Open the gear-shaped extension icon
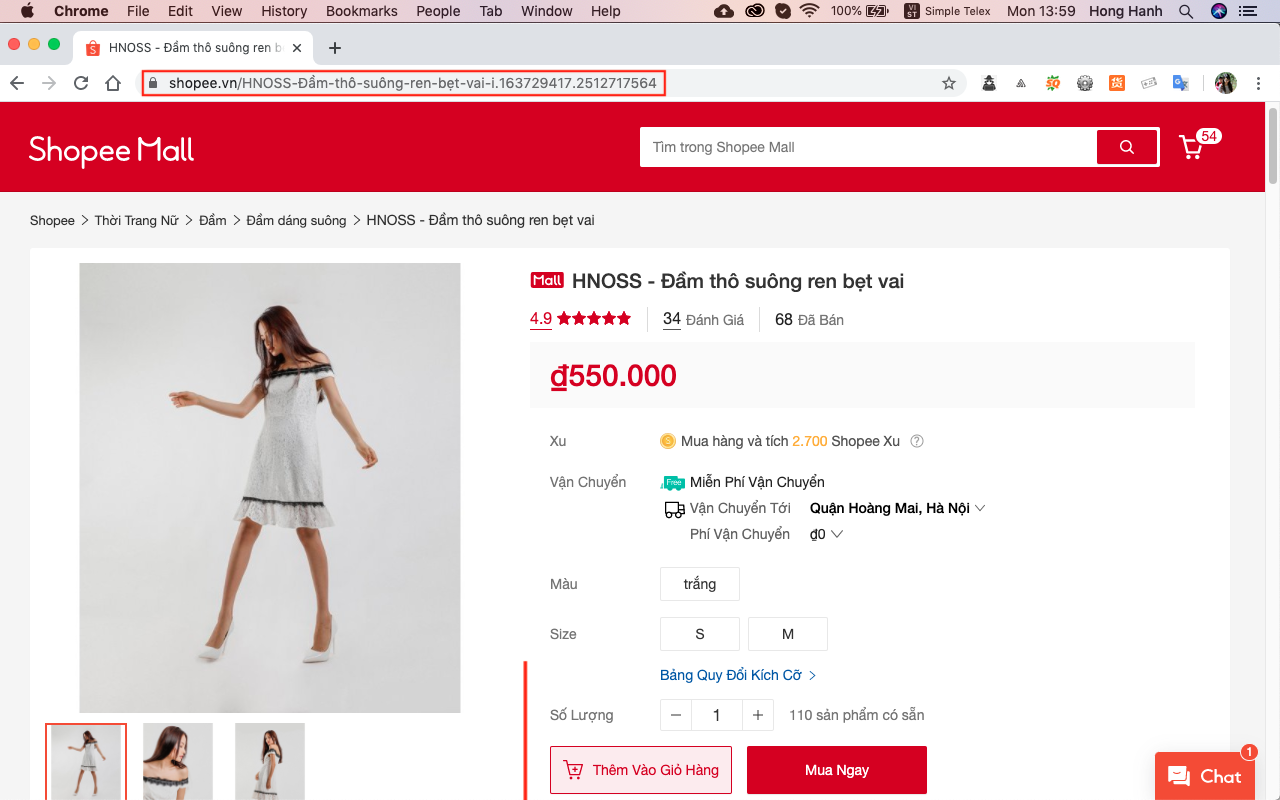The height and width of the screenshot is (800, 1280). pyautogui.click(x=1085, y=83)
